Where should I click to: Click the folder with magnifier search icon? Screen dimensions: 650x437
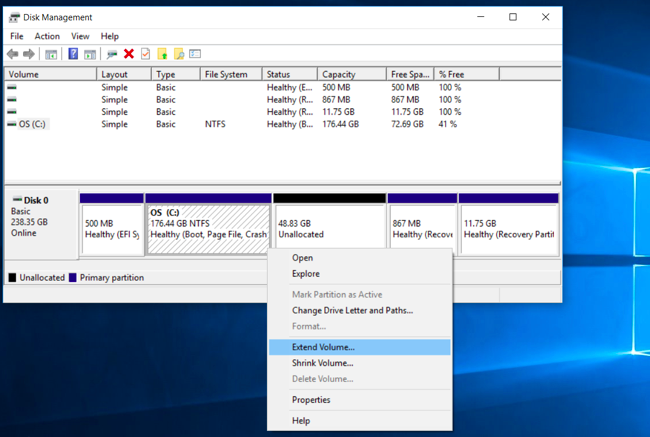[x=179, y=54]
